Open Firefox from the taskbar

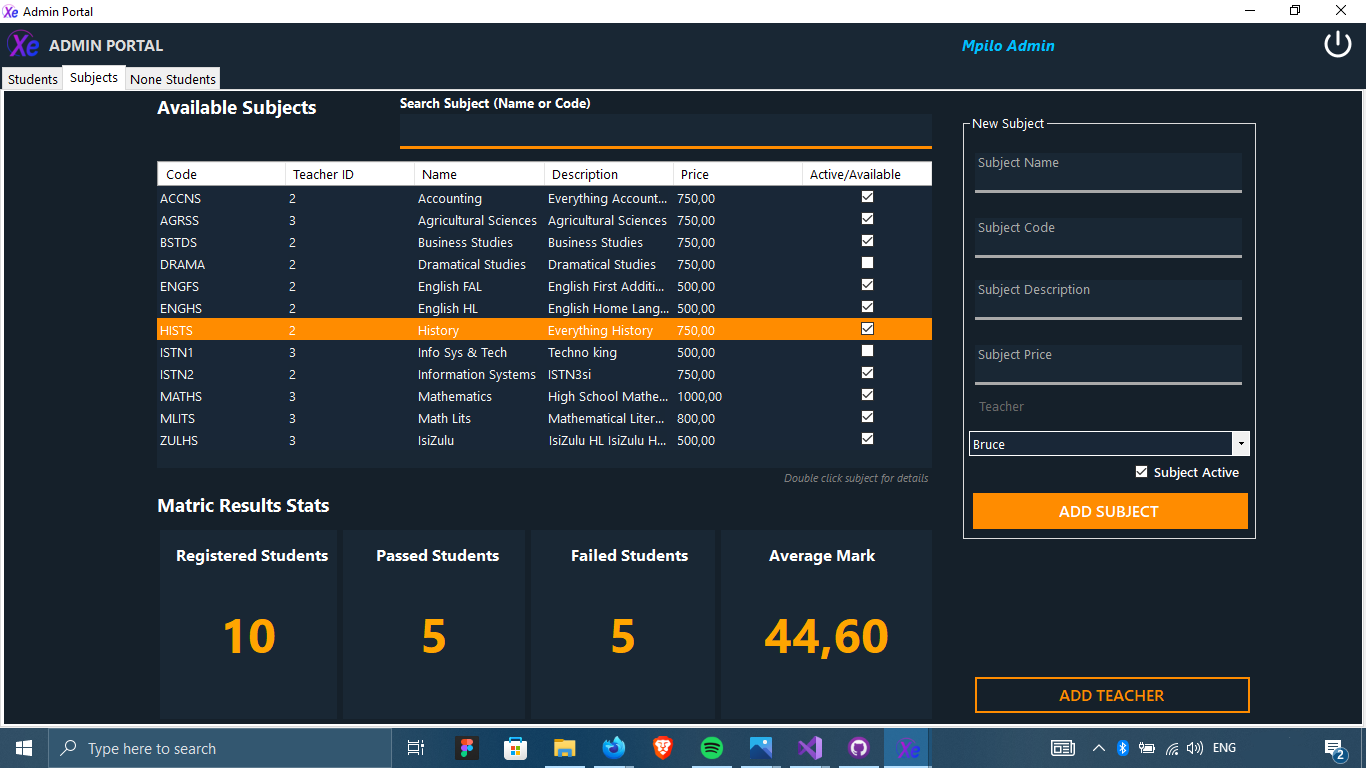tap(614, 748)
